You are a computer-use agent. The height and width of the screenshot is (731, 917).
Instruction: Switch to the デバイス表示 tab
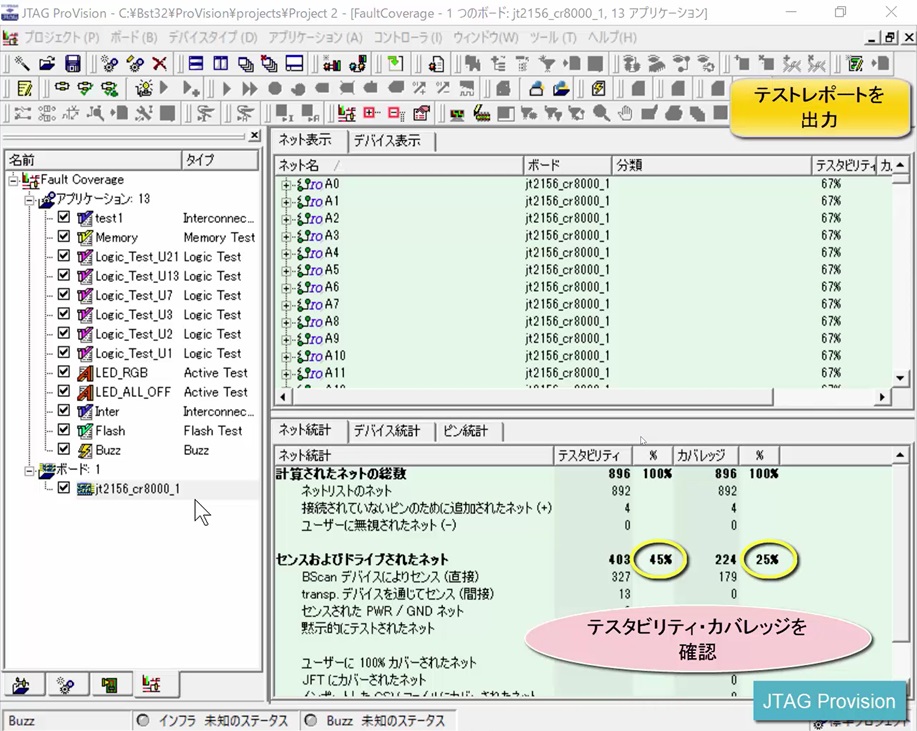[387, 141]
